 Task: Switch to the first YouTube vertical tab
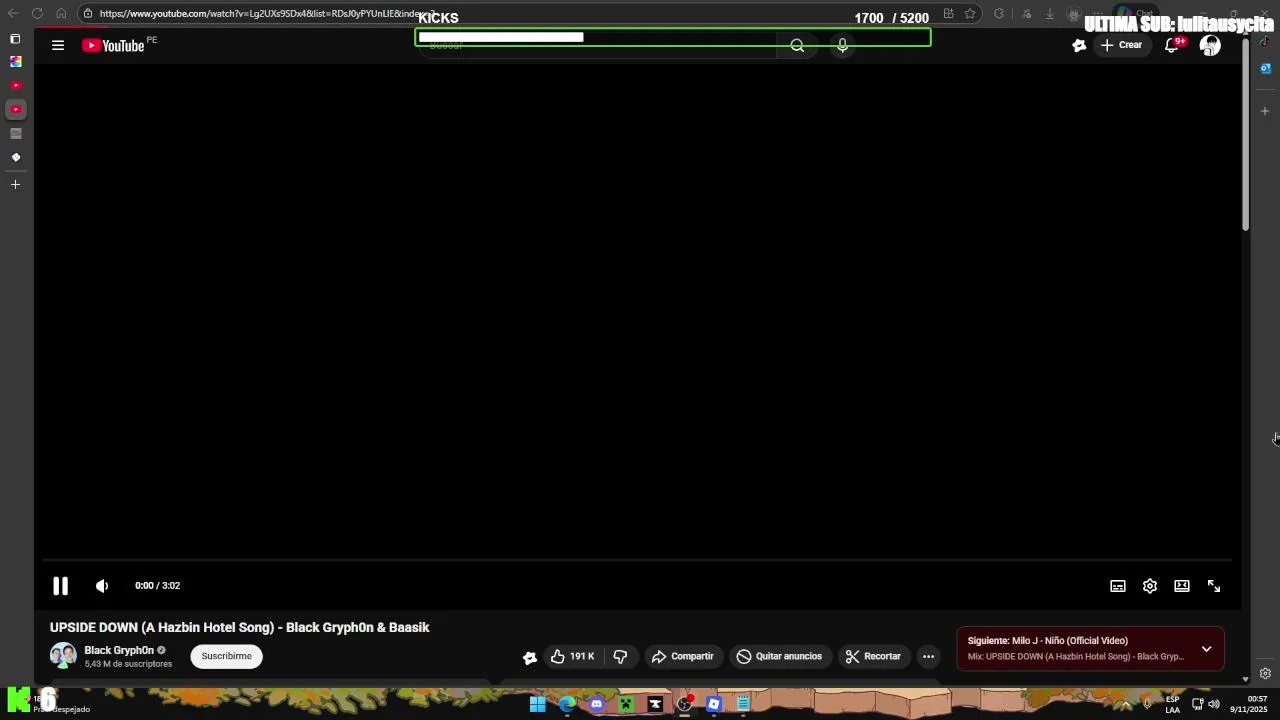tap(16, 85)
